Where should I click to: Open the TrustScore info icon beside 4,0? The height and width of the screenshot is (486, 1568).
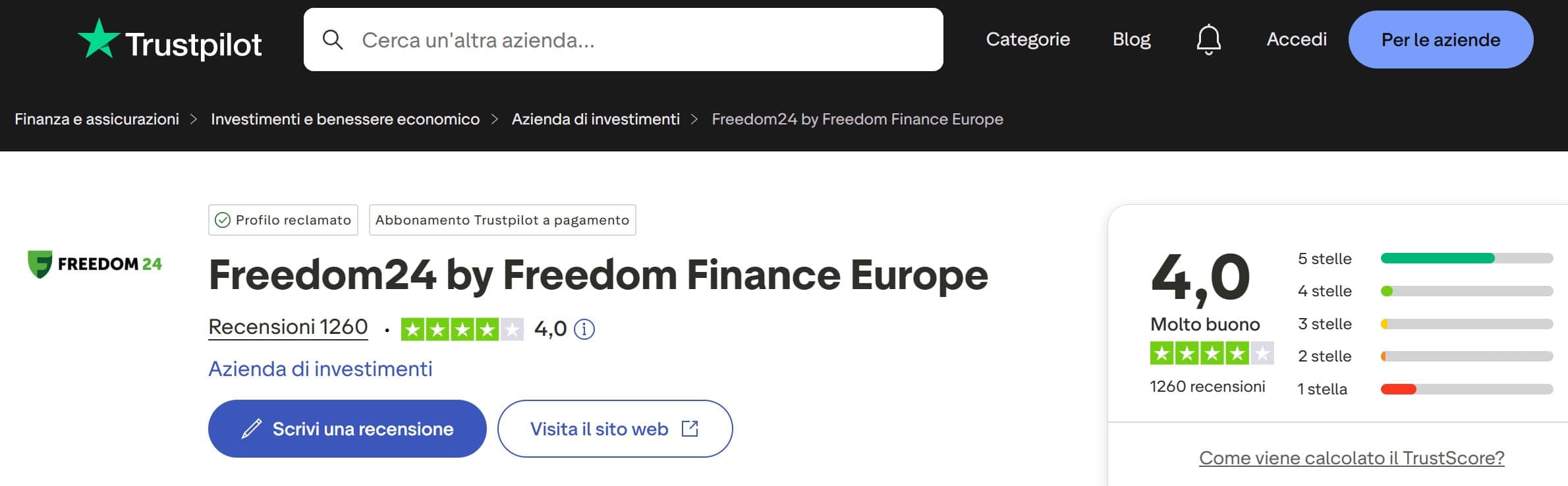coord(585,329)
